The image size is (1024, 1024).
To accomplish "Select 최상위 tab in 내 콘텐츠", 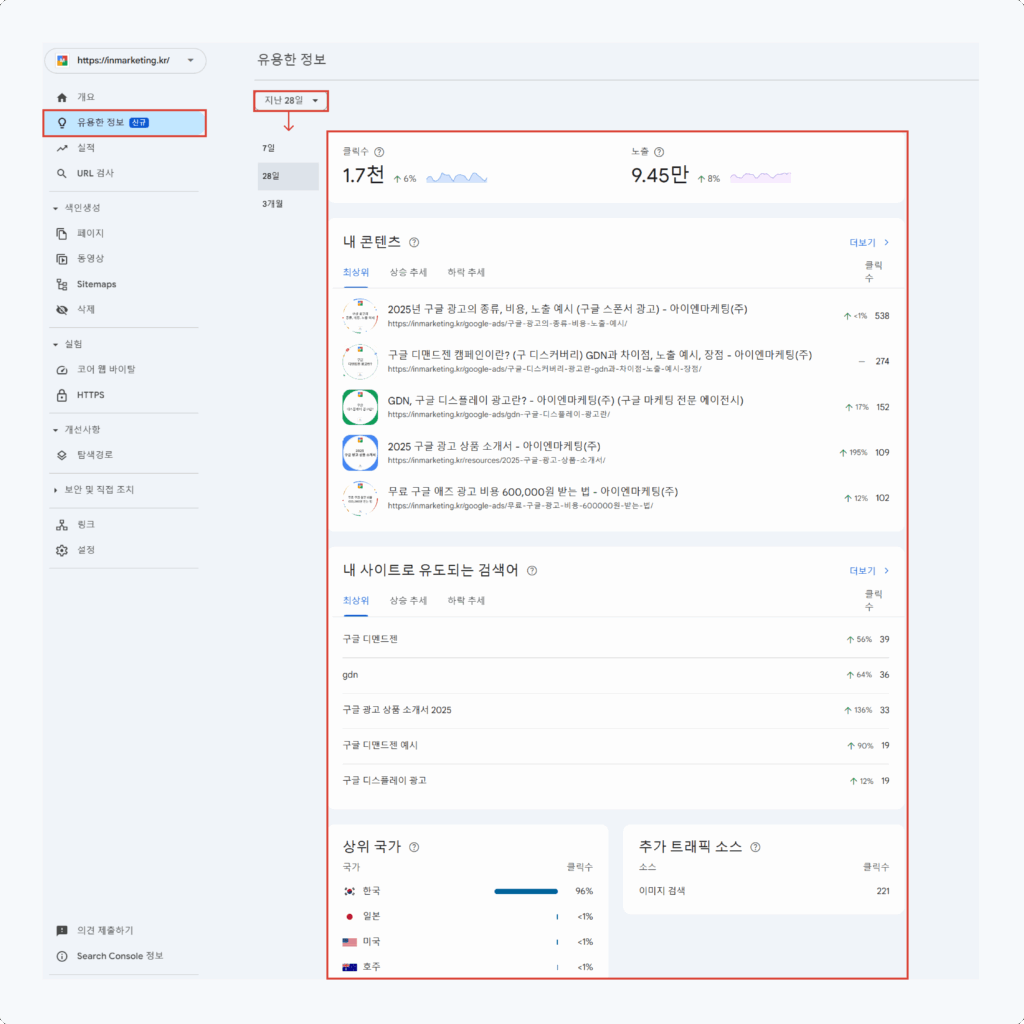I will (x=356, y=272).
